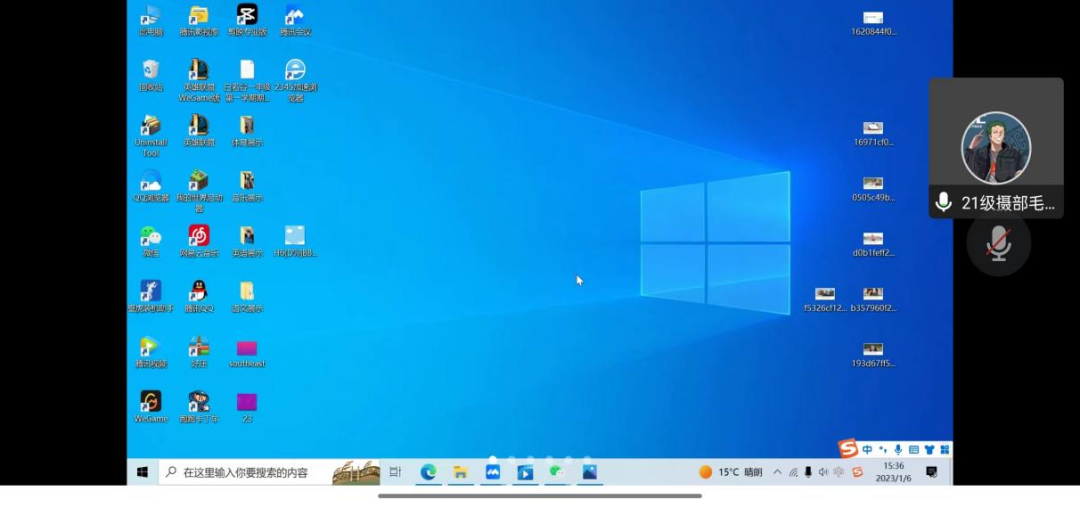Open the Minecraft launcher desktop icon

pos(199,181)
